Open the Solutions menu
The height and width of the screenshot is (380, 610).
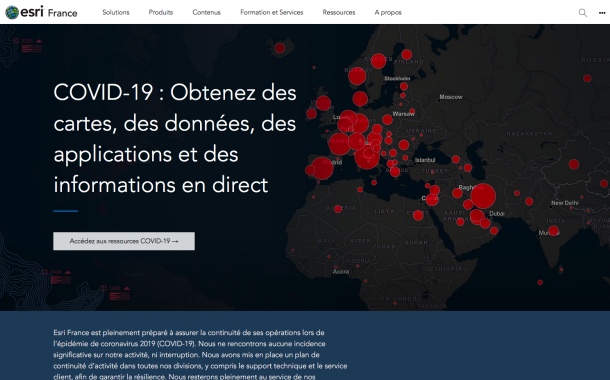pyautogui.click(x=116, y=12)
